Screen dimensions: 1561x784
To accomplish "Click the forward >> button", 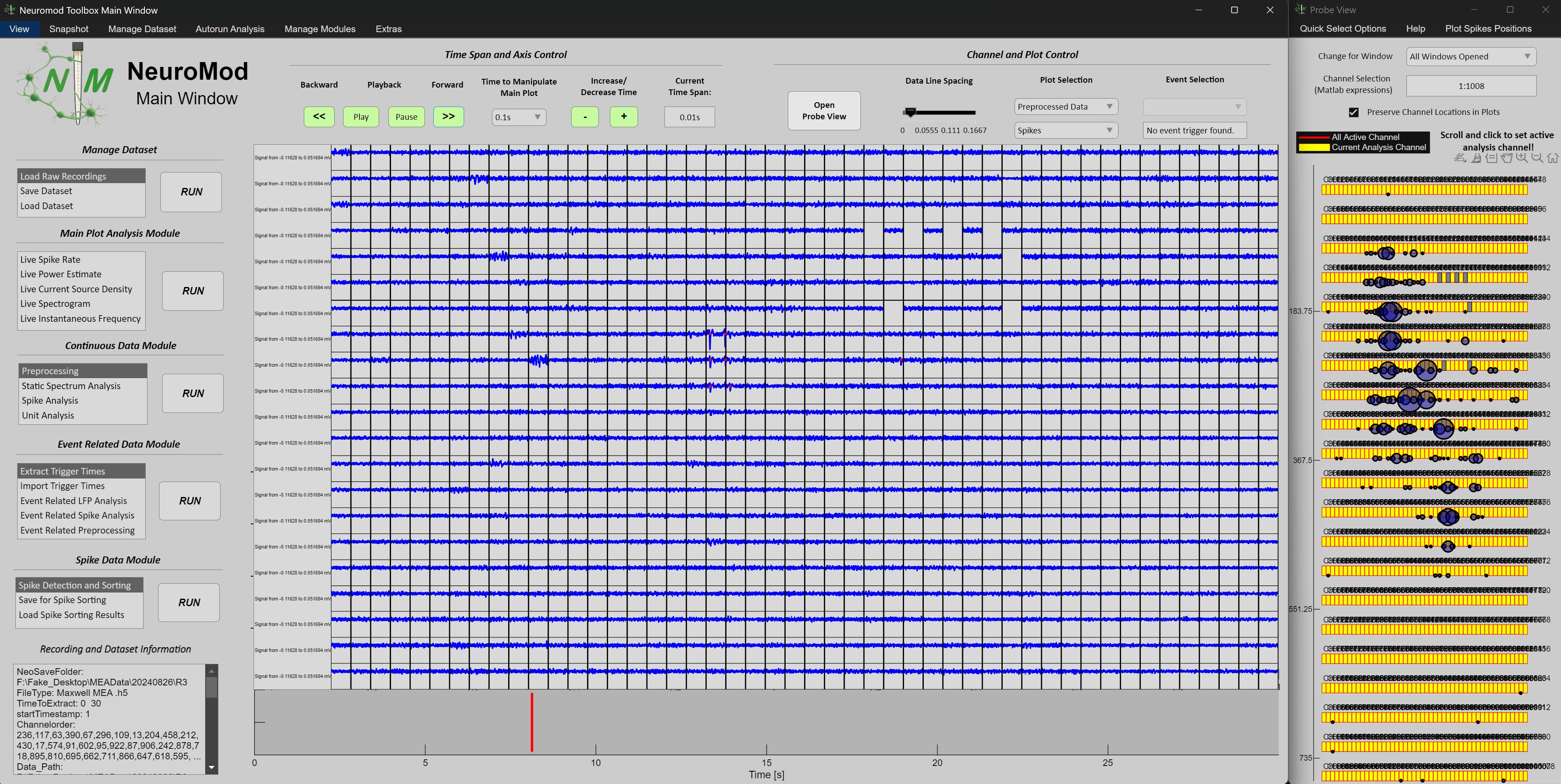I will coord(448,116).
